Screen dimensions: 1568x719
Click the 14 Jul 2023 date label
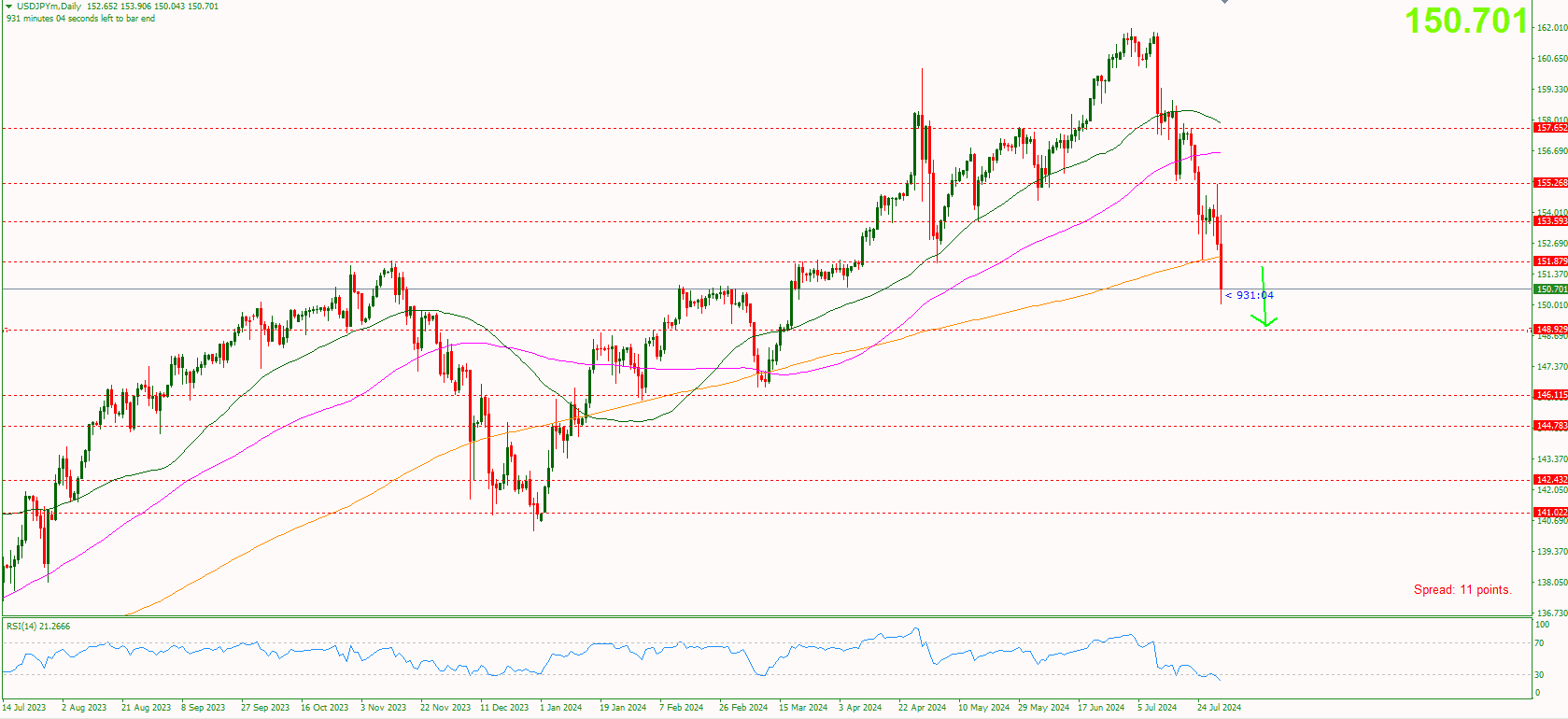[x=24, y=708]
